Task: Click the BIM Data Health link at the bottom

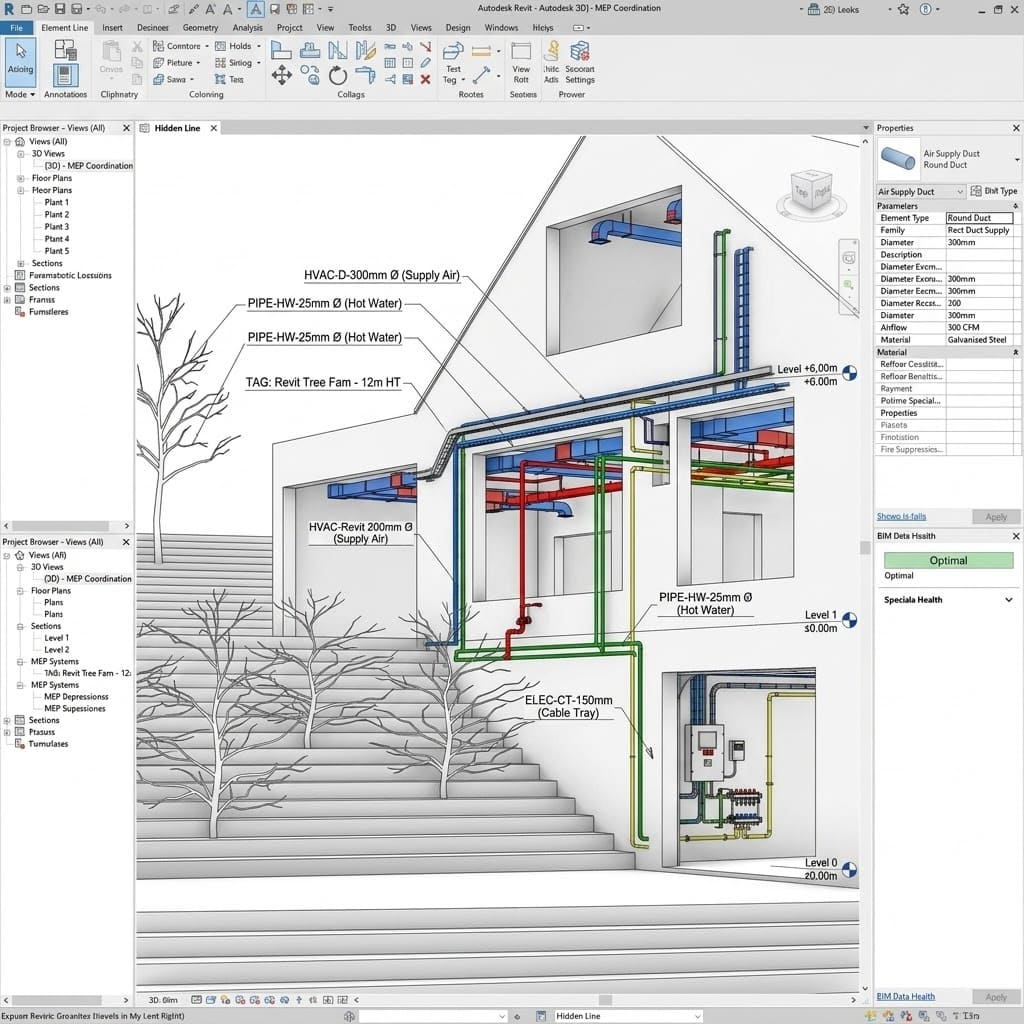Action: pos(905,997)
